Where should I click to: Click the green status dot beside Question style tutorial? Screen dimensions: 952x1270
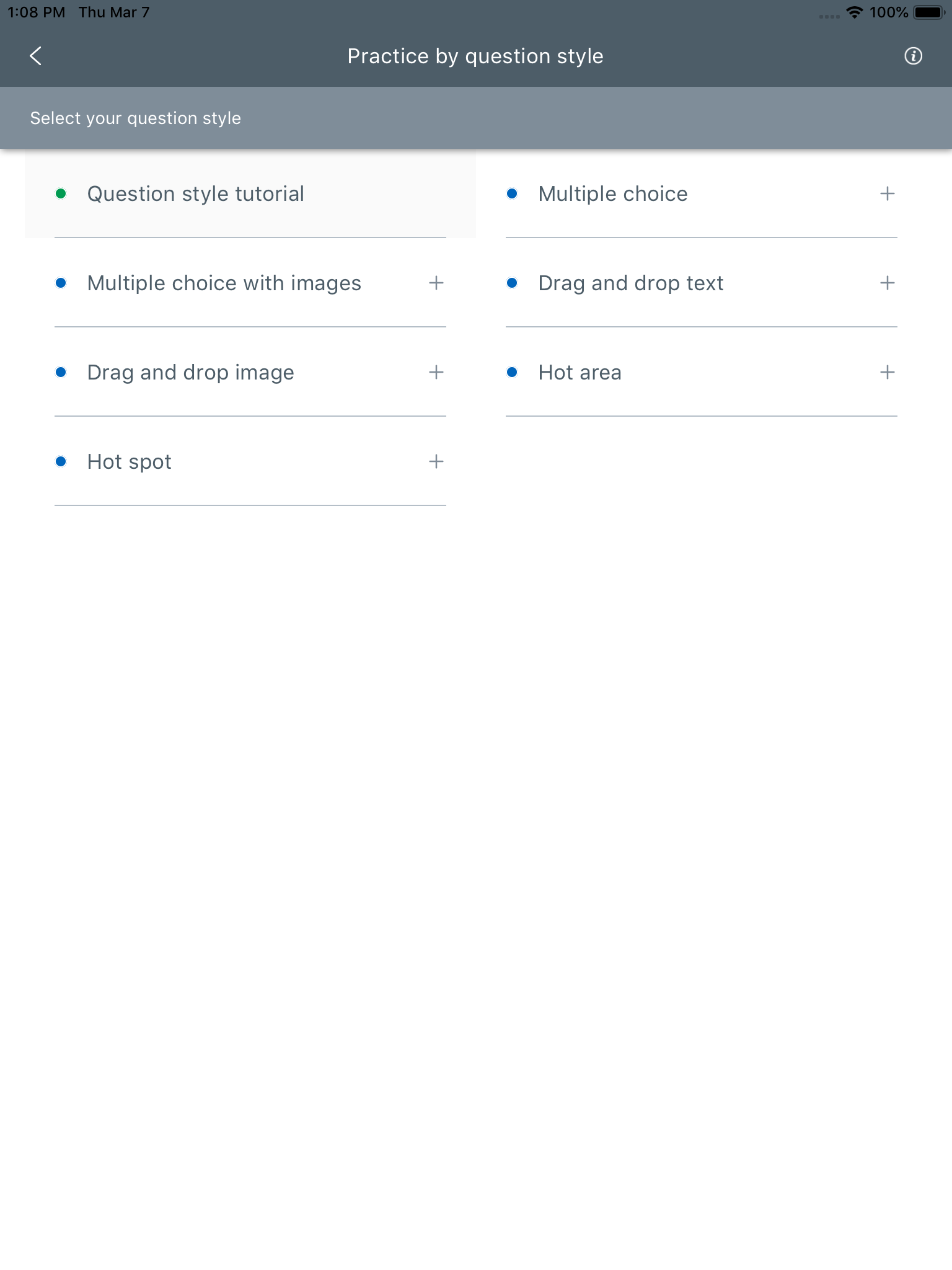click(x=60, y=193)
